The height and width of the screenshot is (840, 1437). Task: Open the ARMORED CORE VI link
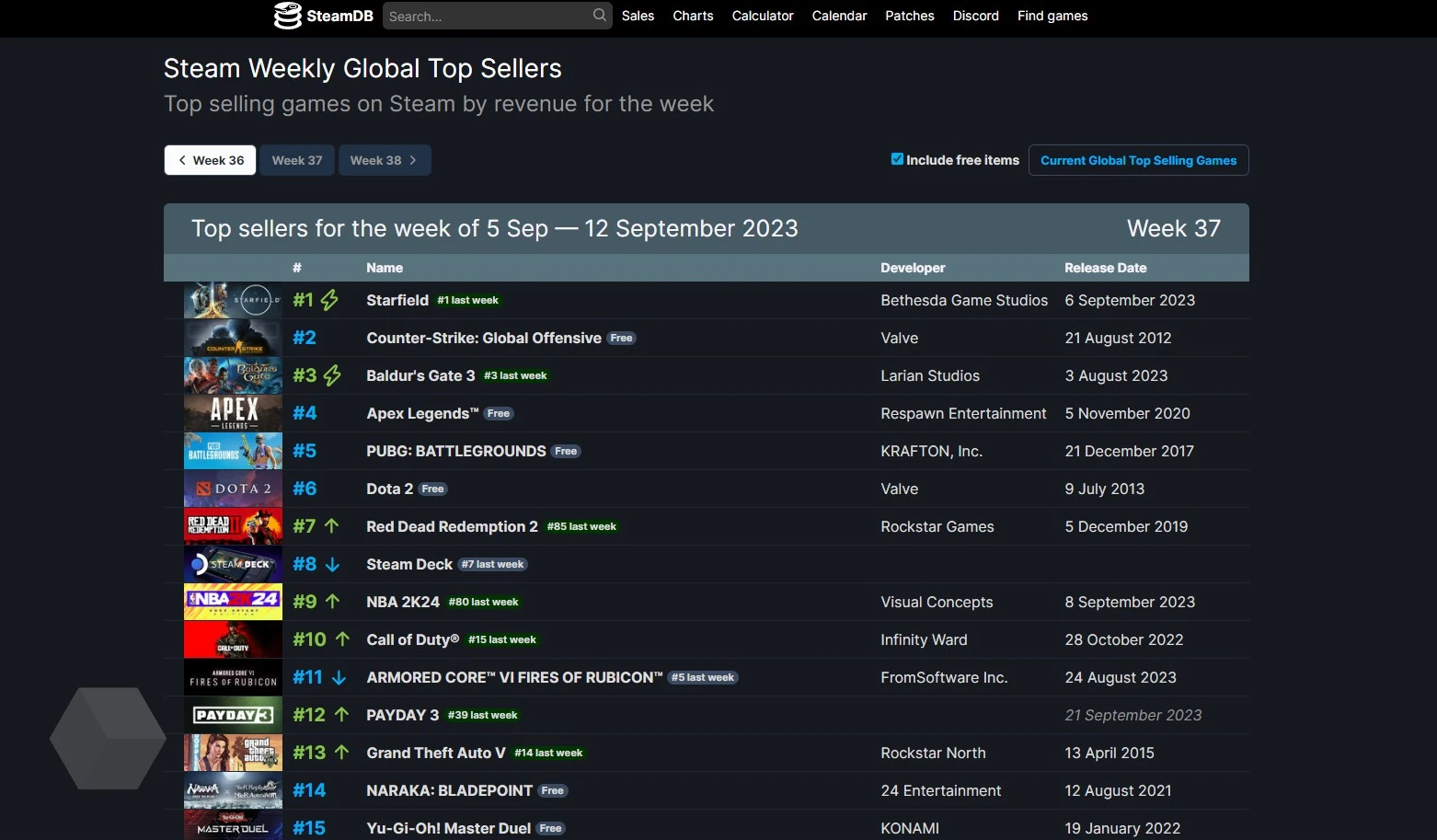pyautogui.click(x=514, y=677)
